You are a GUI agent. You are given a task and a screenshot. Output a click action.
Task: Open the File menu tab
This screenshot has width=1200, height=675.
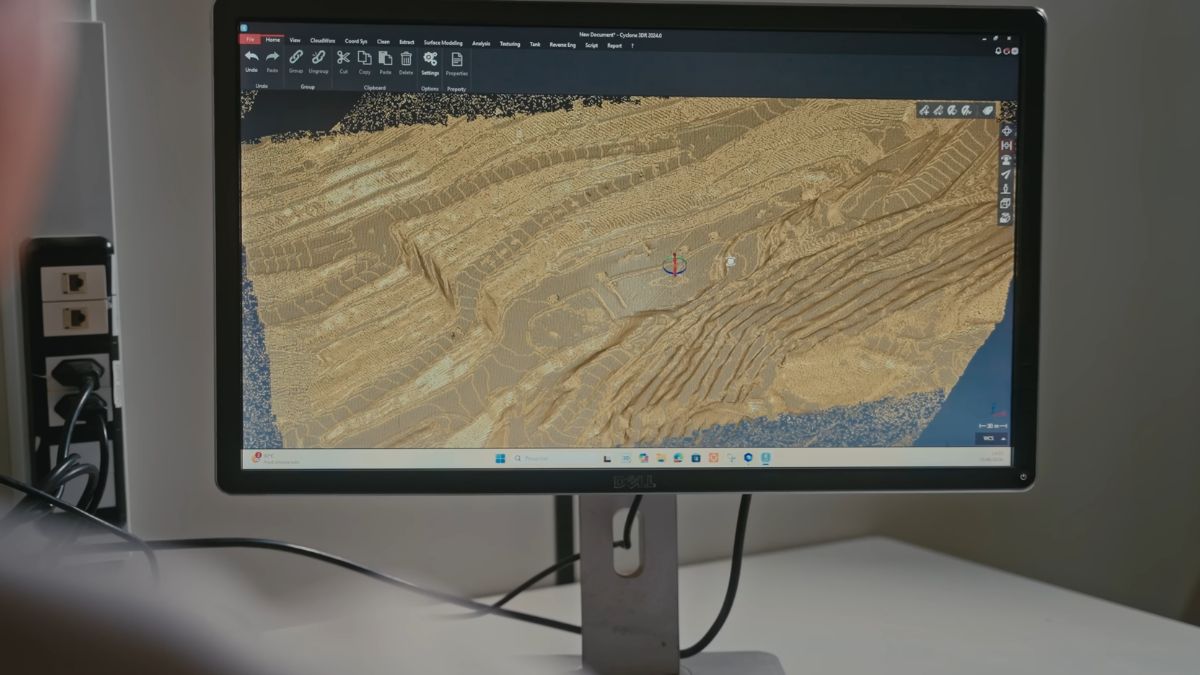click(x=250, y=40)
